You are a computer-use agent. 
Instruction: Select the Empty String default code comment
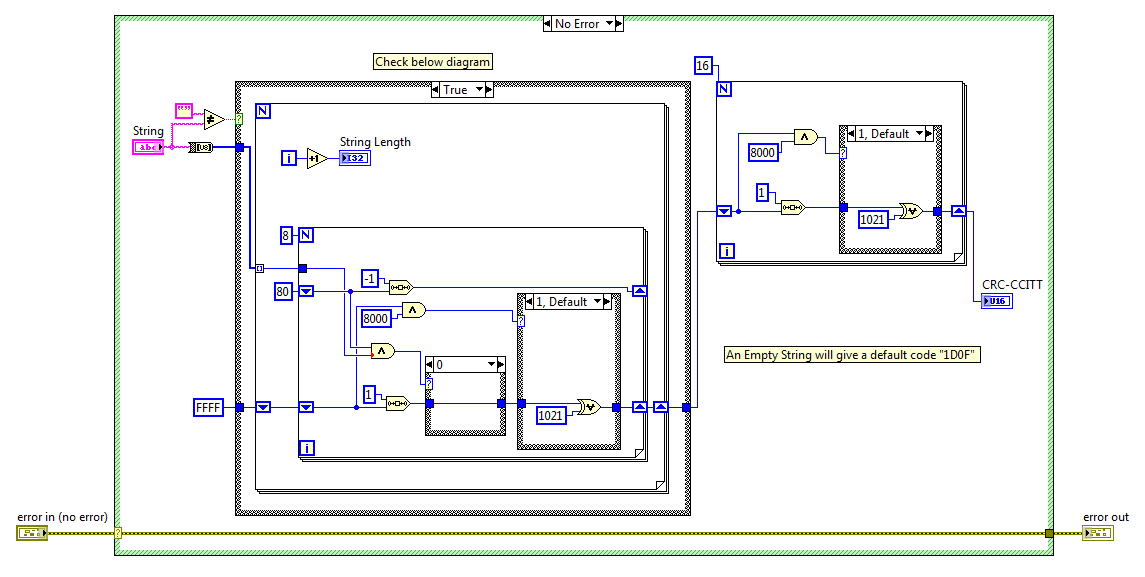click(x=852, y=355)
